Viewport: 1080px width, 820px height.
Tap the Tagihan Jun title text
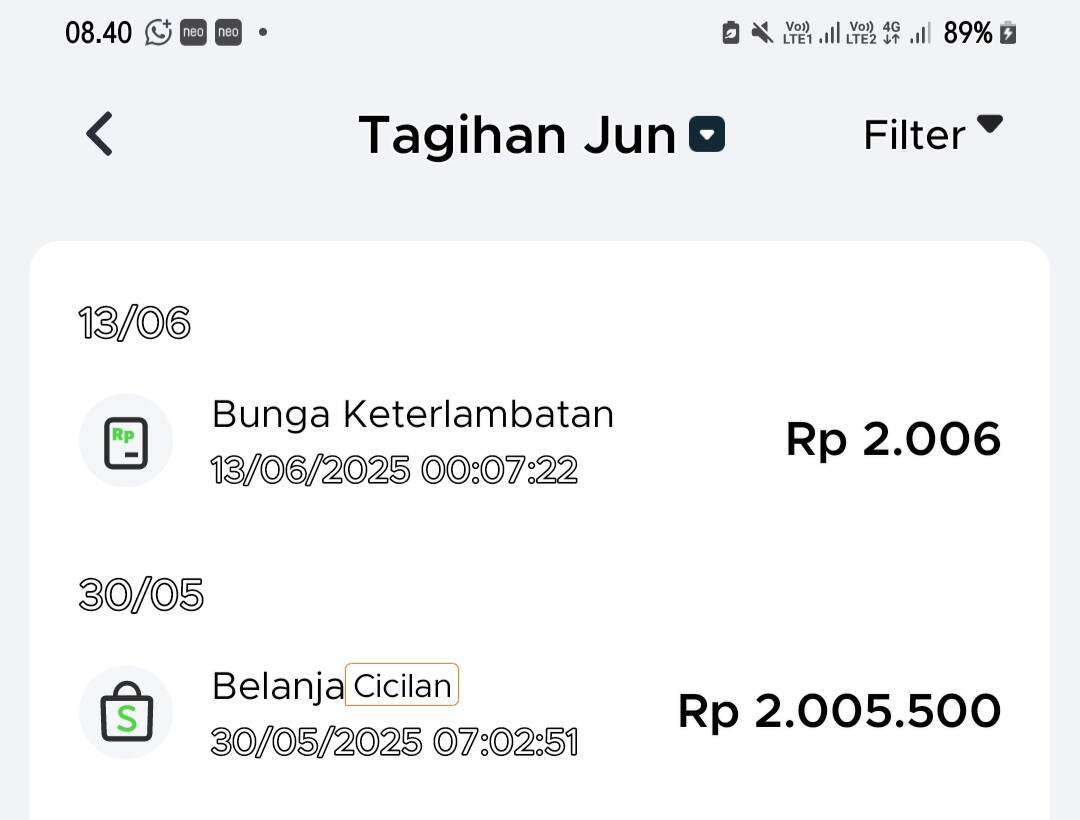pyautogui.click(x=517, y=135)
